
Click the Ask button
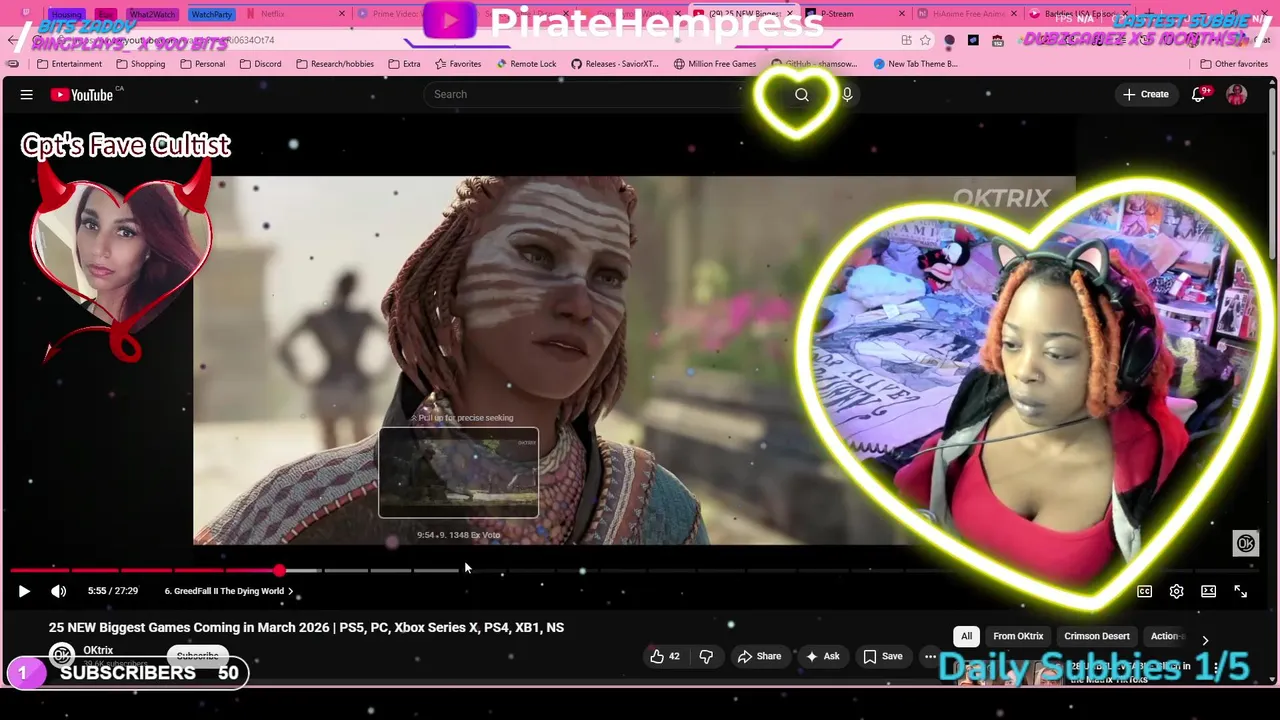[822, 656]
